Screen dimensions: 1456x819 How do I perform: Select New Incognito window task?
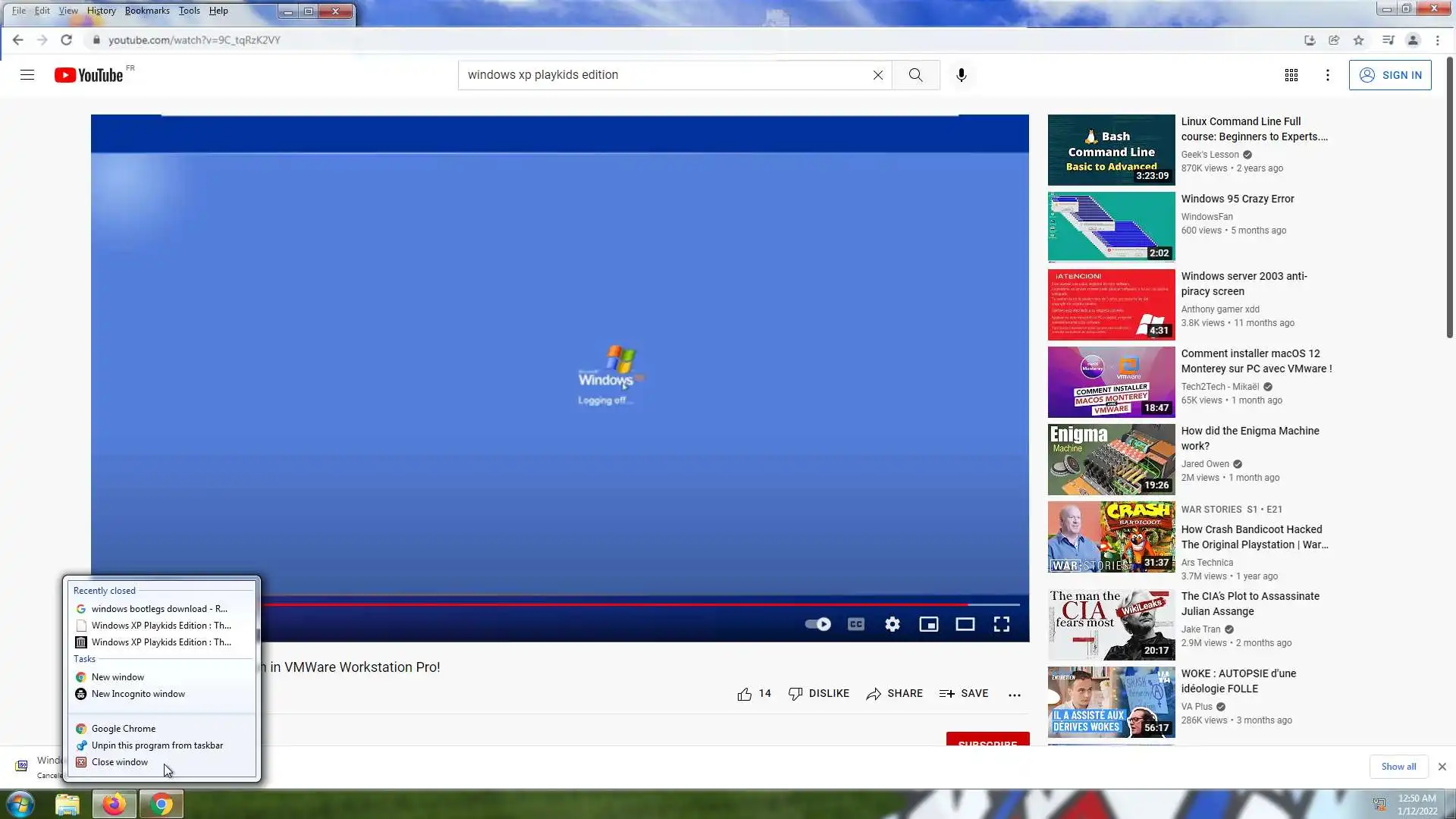point(138,694)
